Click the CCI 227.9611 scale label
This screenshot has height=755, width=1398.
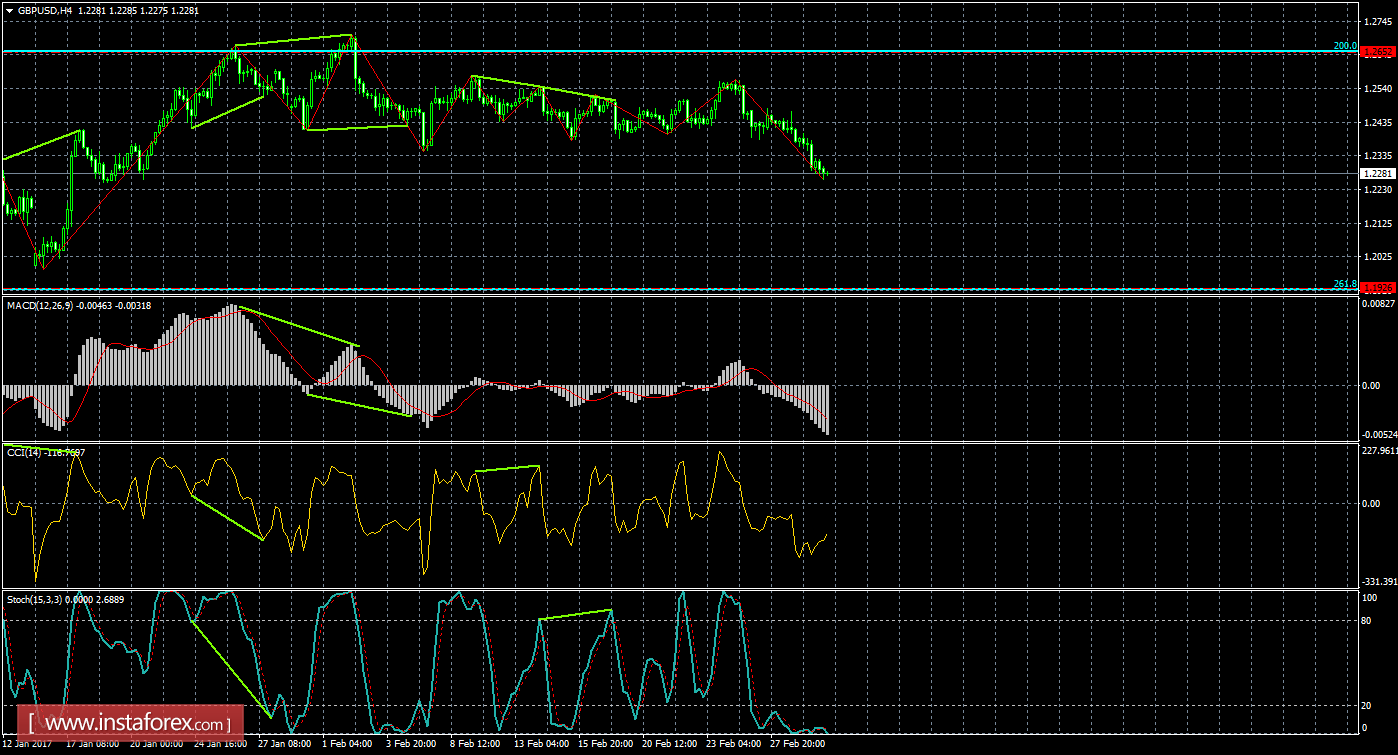1379,450
